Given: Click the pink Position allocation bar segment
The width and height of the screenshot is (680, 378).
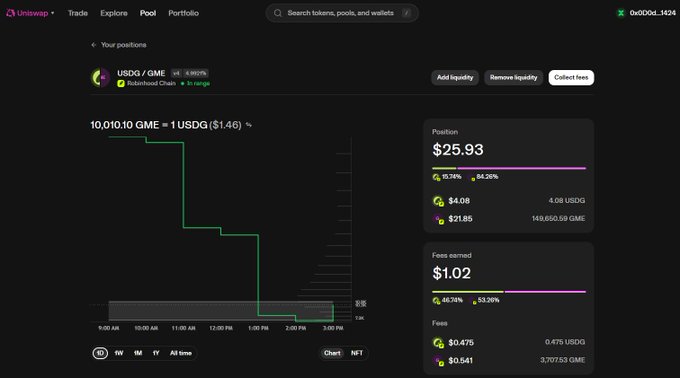Looking at the screenshot, I should (522, 168).
